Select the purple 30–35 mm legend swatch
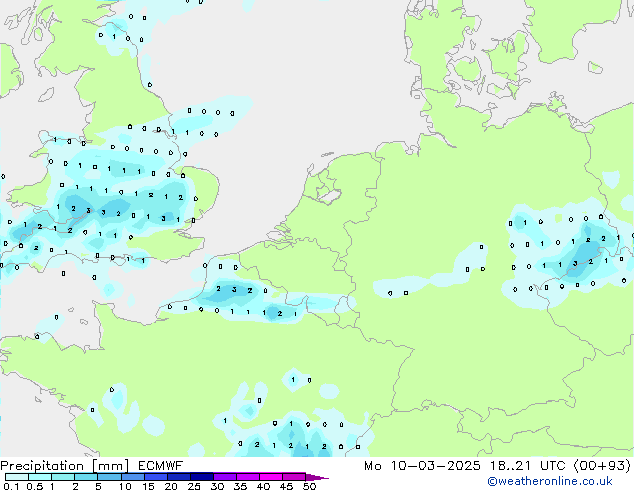The image size is (634, 490). 227,477
